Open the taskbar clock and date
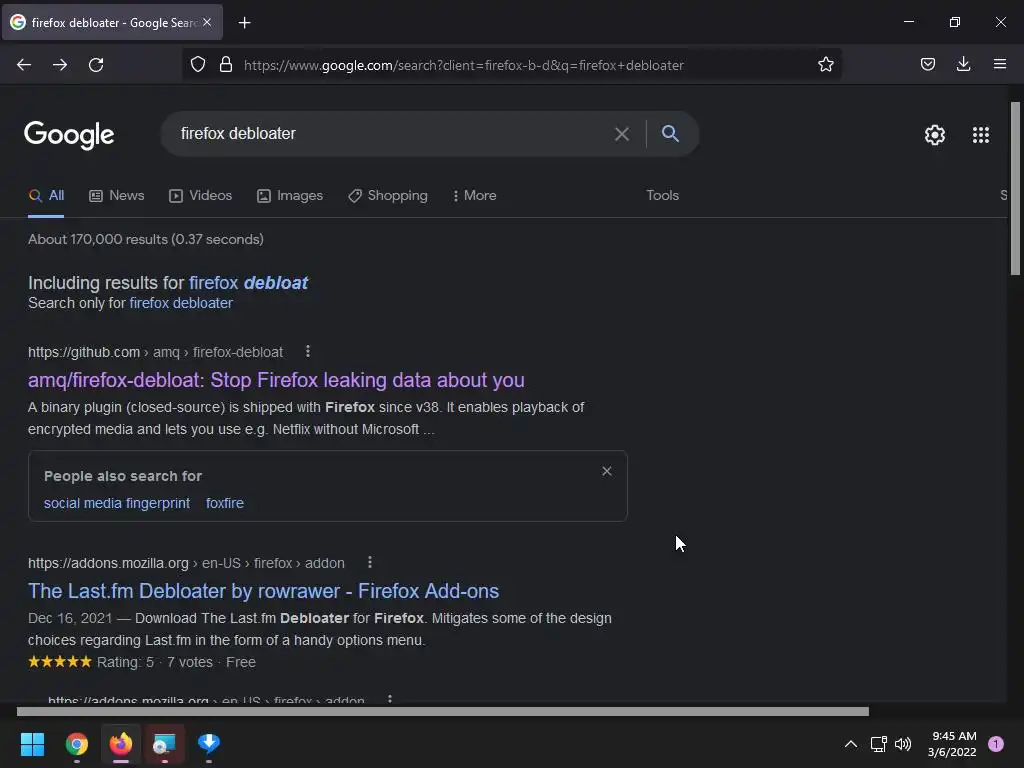 coord(953,744)
